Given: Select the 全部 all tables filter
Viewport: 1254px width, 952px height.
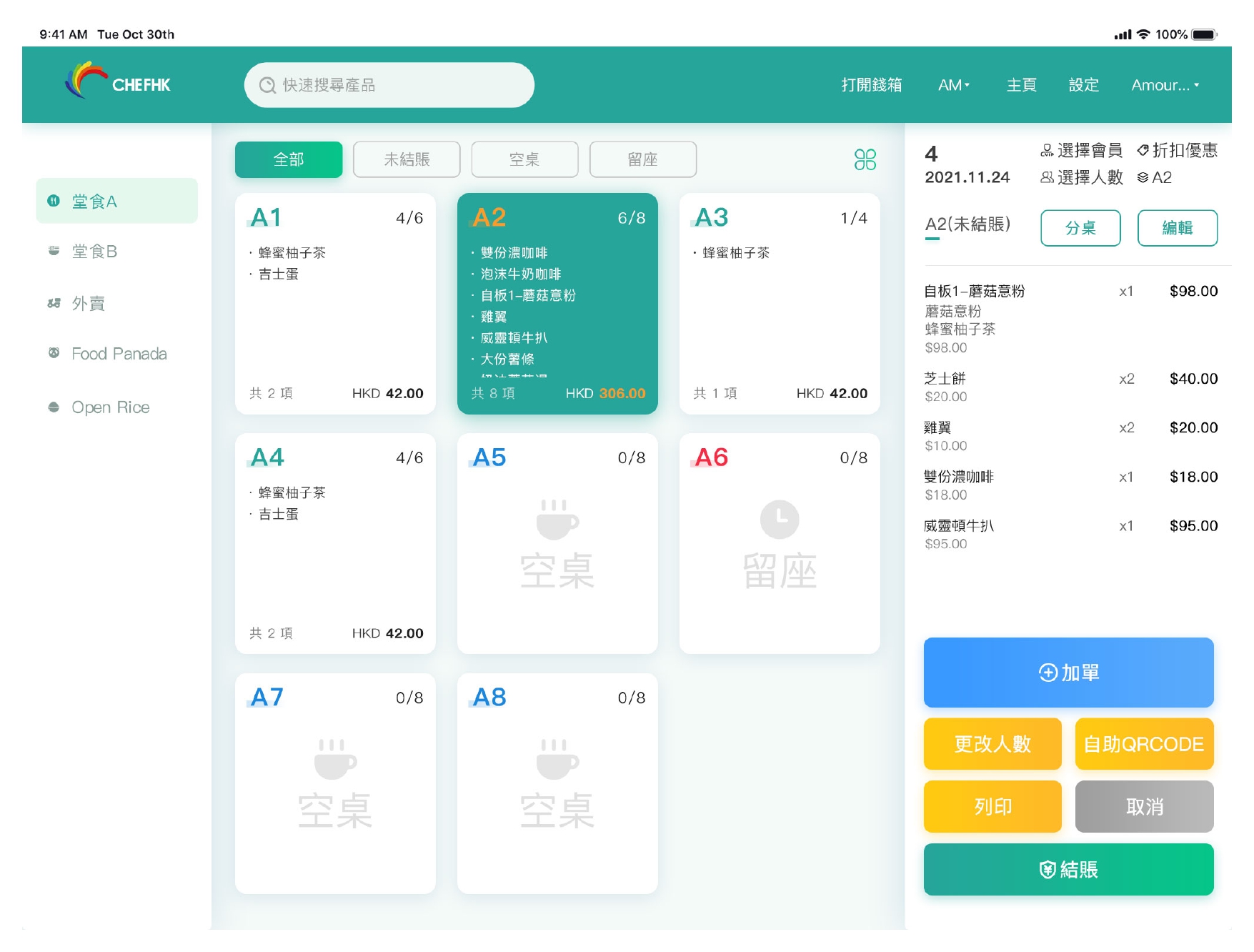Looking at the screenshot, I should click(x=289, y=159).
